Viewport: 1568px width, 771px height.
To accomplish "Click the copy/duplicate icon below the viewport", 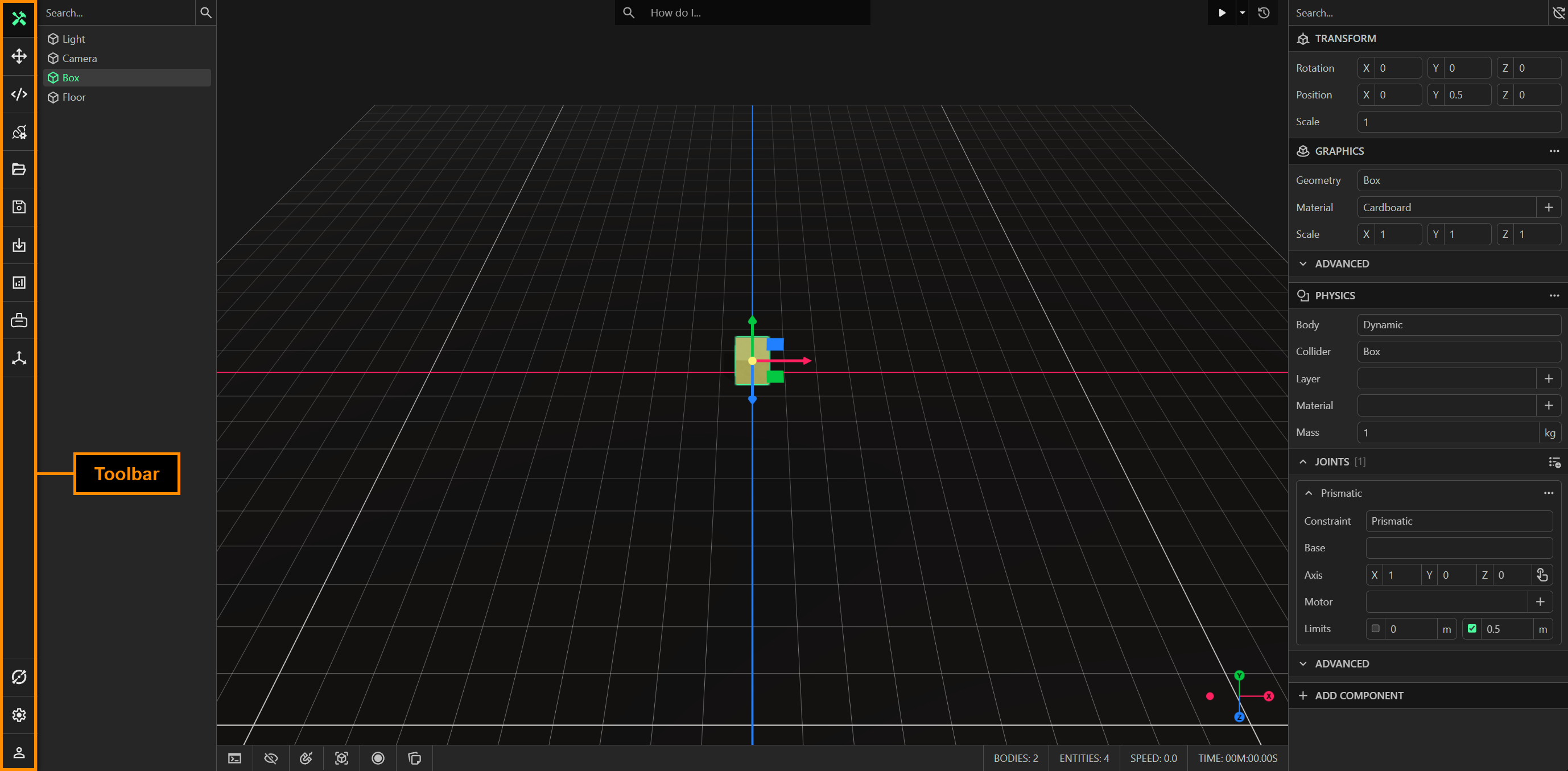I will (x=415, y=758).
